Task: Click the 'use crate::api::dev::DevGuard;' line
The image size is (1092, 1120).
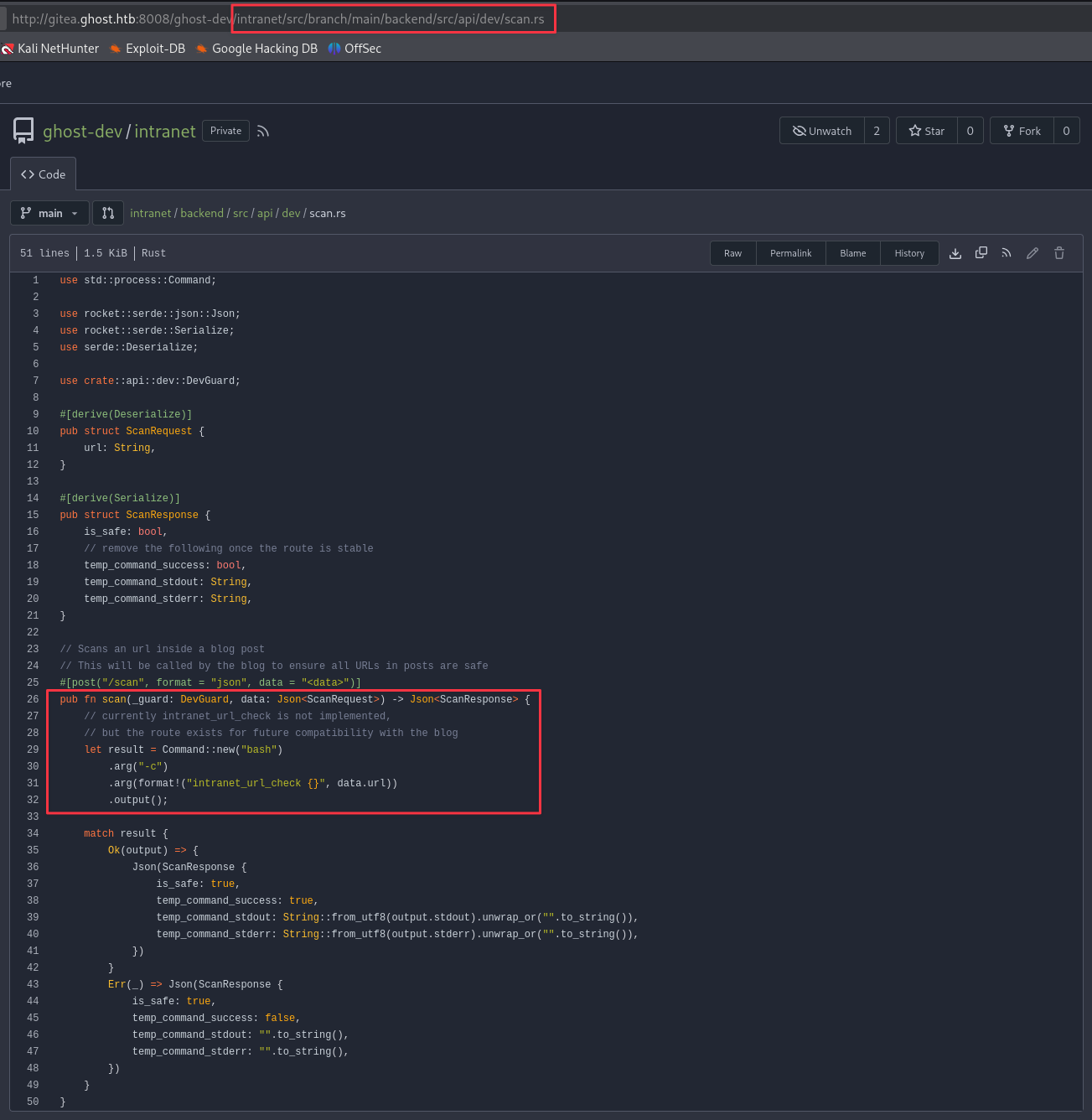Action: [150, 381]
